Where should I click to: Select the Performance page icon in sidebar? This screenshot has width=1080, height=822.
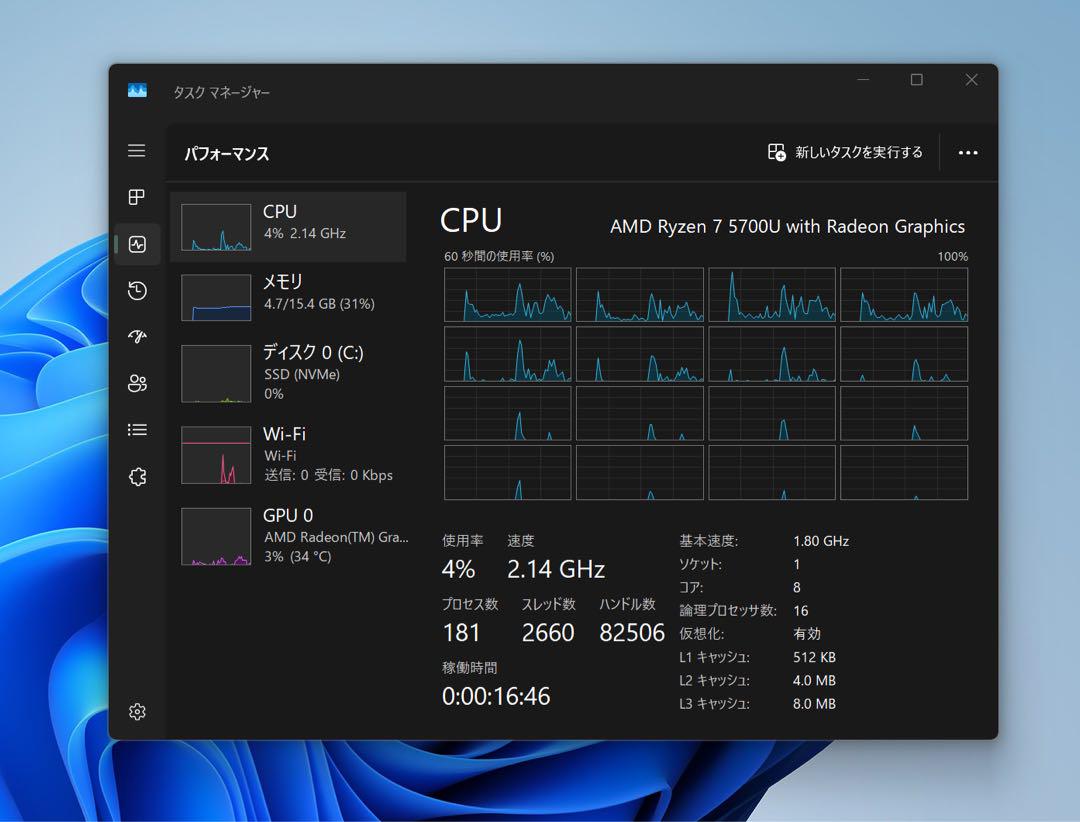(137, 244)
